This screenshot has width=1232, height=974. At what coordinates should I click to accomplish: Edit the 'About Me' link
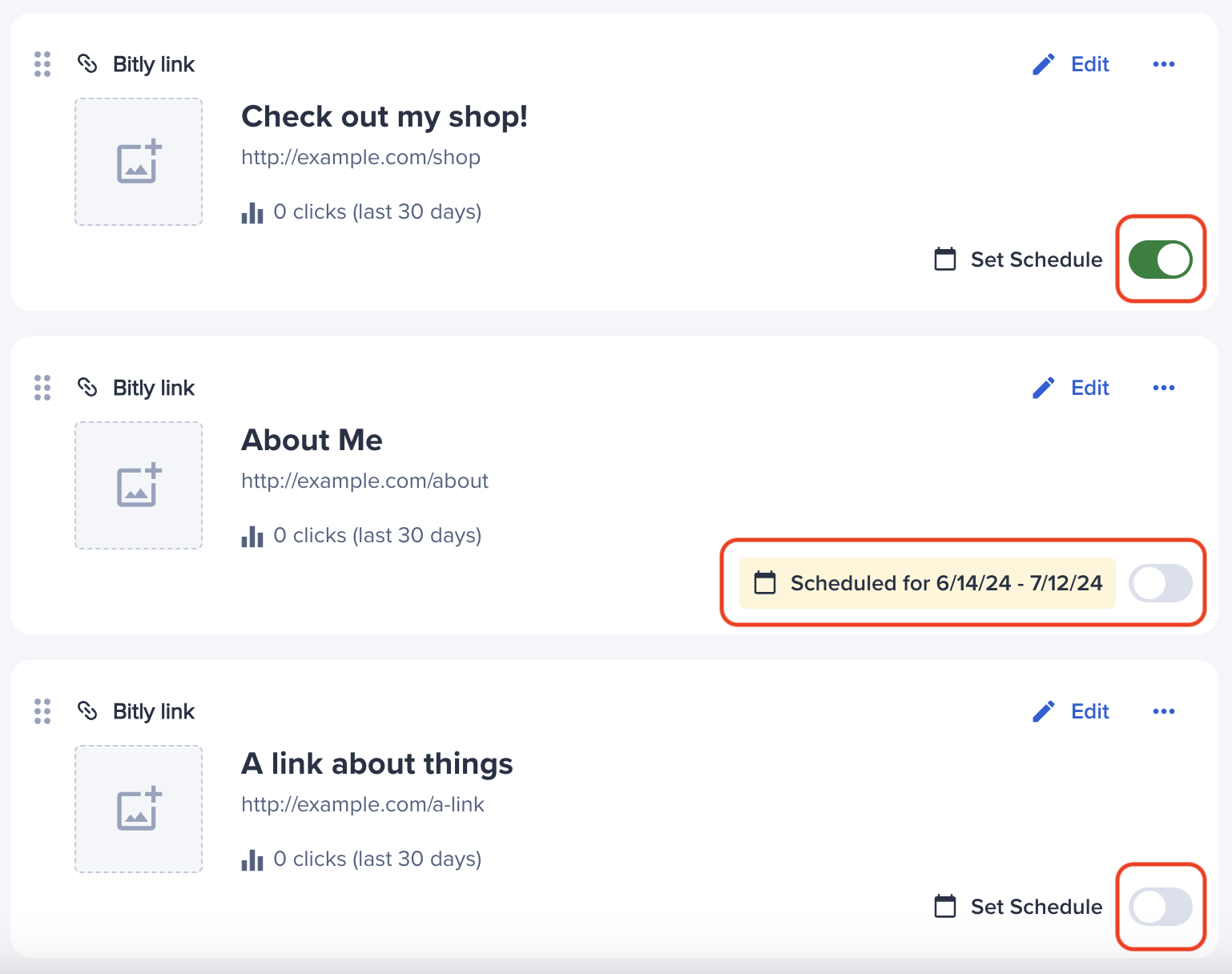pyautogui.click(x=1070, y=388)
